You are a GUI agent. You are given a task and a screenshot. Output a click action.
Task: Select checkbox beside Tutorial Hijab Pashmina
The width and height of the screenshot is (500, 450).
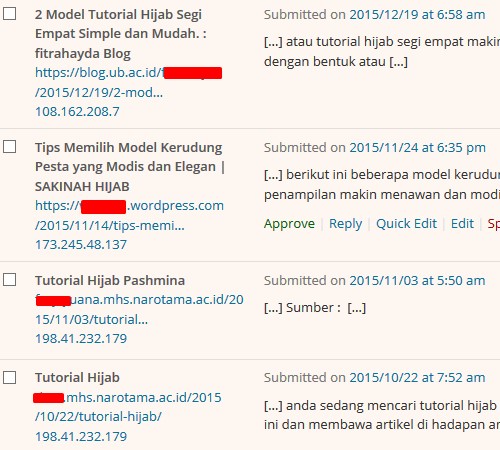[10, 280]
